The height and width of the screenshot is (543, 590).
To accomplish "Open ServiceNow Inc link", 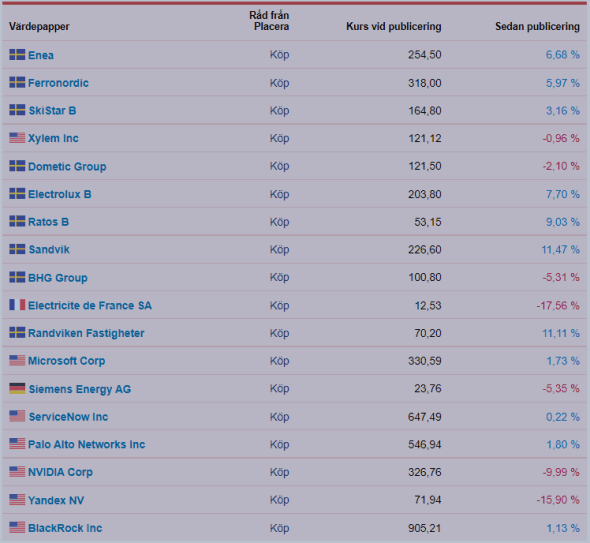I will [68, 417].
